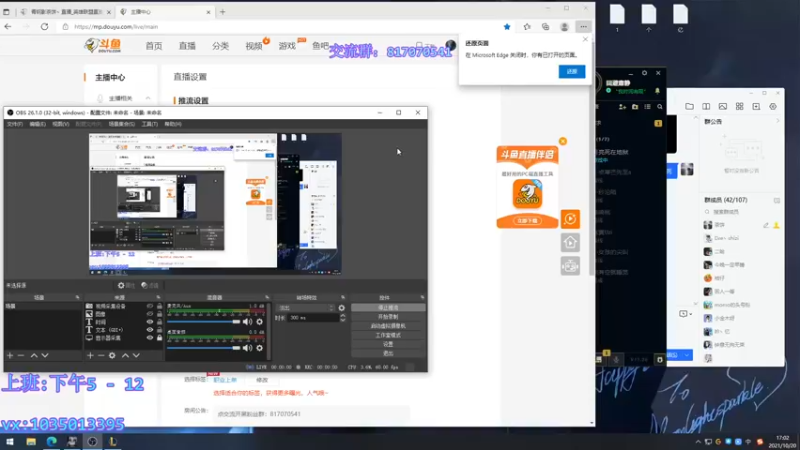Show hidden system tray icons chevron
800x450 pixels.
697,441
